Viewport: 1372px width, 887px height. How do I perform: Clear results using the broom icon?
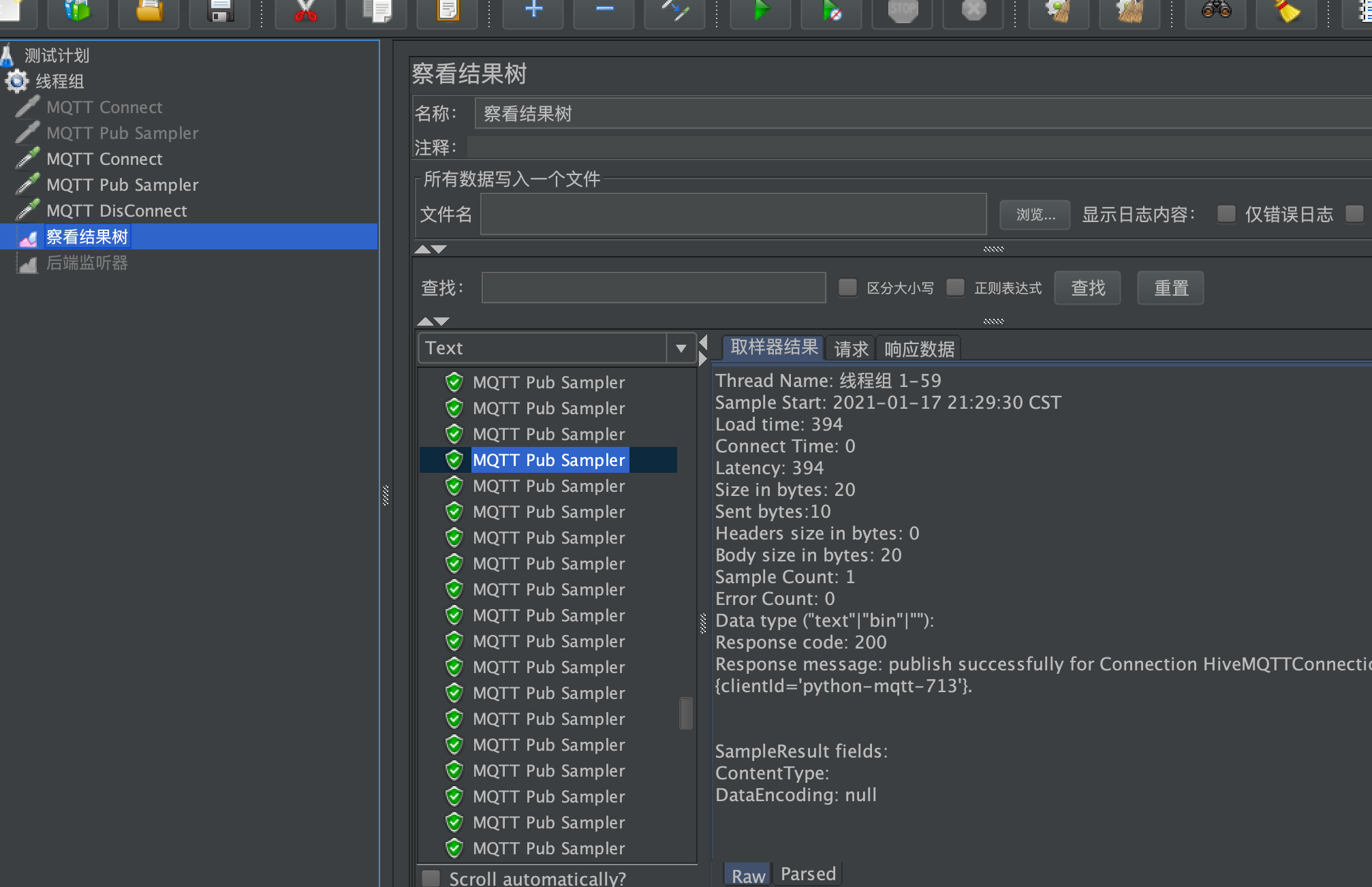tap(1285, 12)
